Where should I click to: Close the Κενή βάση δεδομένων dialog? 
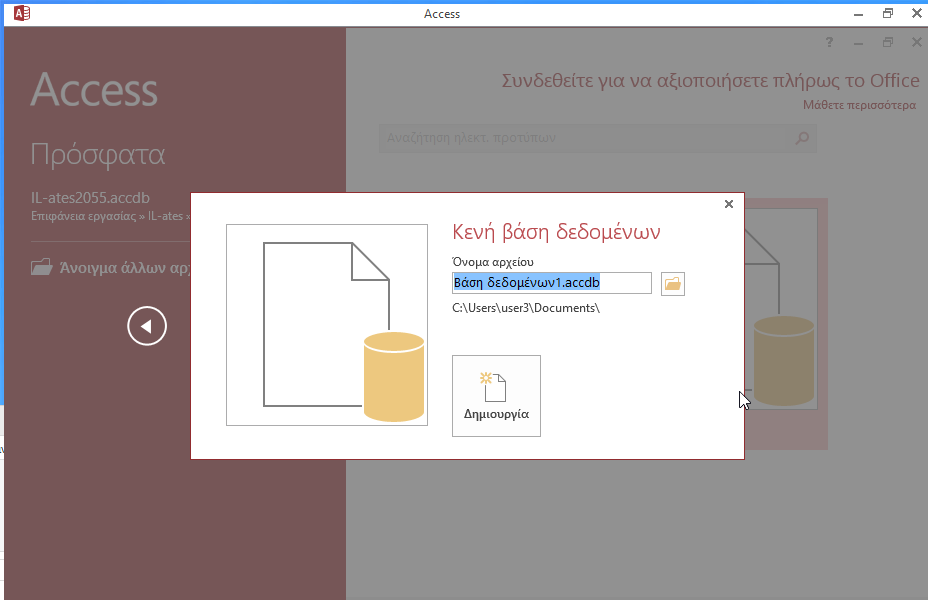point(729,204)
